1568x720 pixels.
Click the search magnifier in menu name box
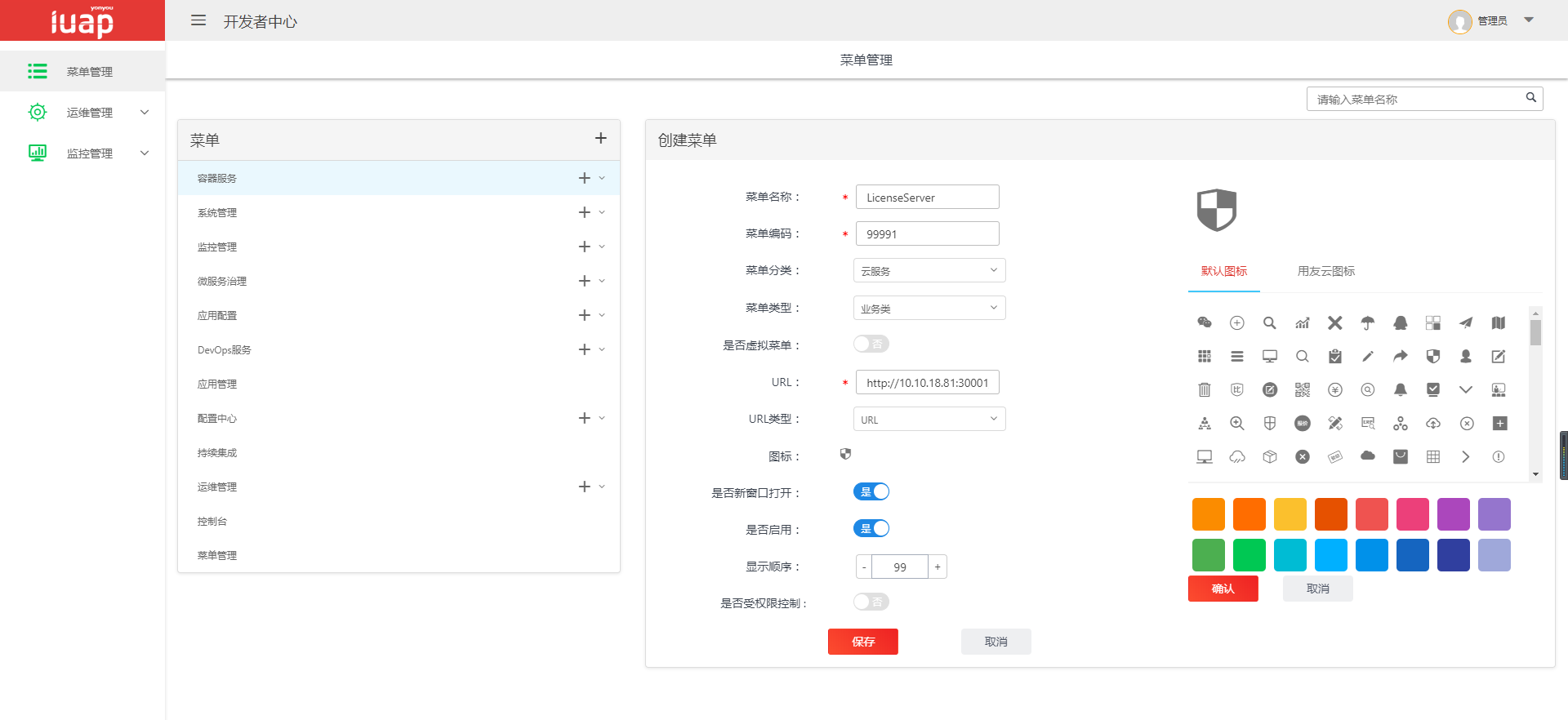coord(1530,98)
